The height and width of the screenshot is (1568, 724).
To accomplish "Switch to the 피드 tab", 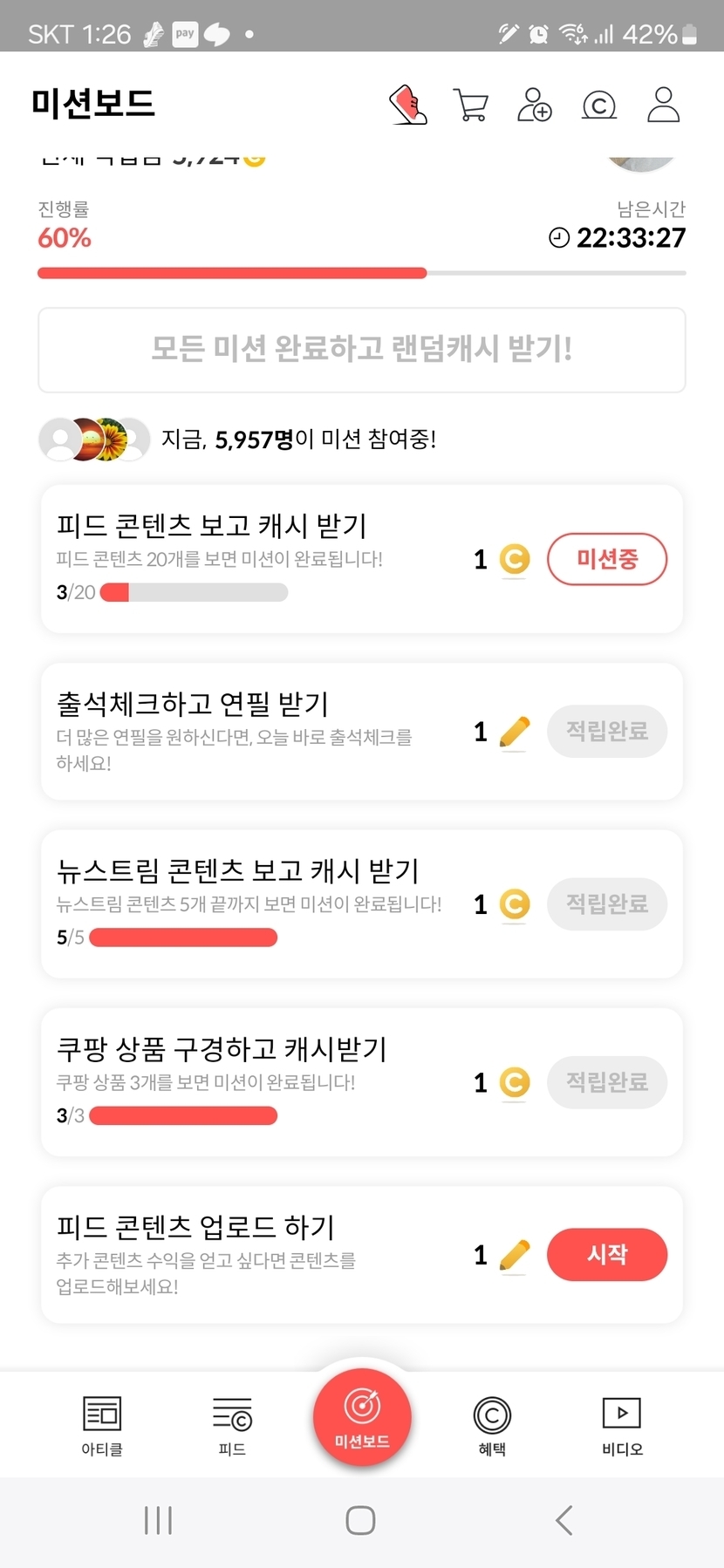I will coord(232,1425).
